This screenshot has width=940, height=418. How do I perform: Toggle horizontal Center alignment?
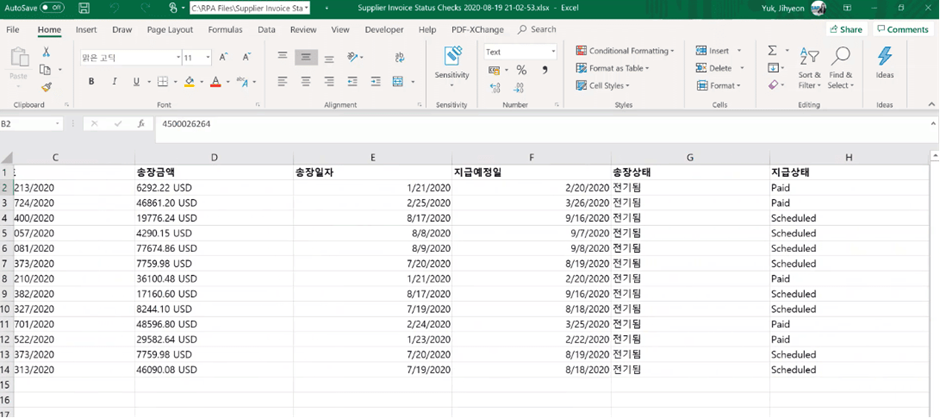(x=306, y=81)
